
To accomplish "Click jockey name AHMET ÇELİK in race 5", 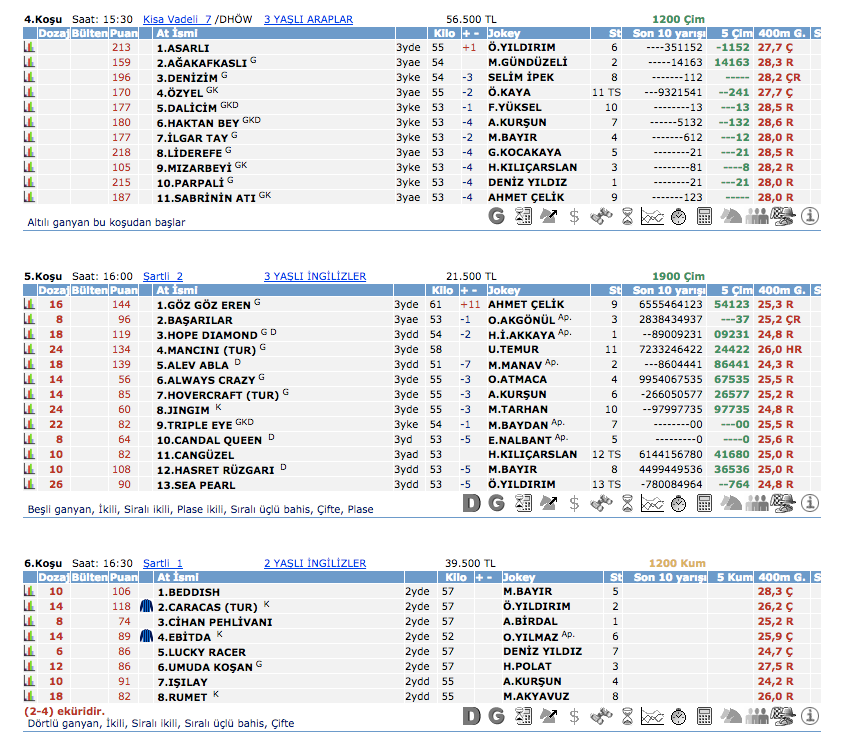I will coord(526,304).
